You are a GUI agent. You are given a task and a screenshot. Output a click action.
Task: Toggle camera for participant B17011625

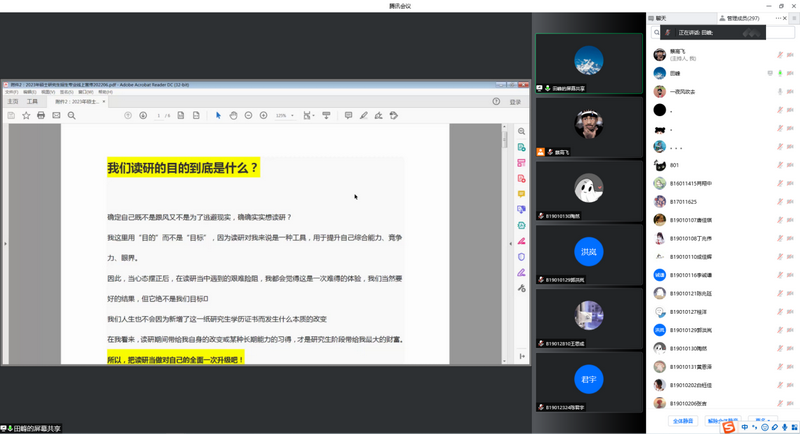(790, 202)
